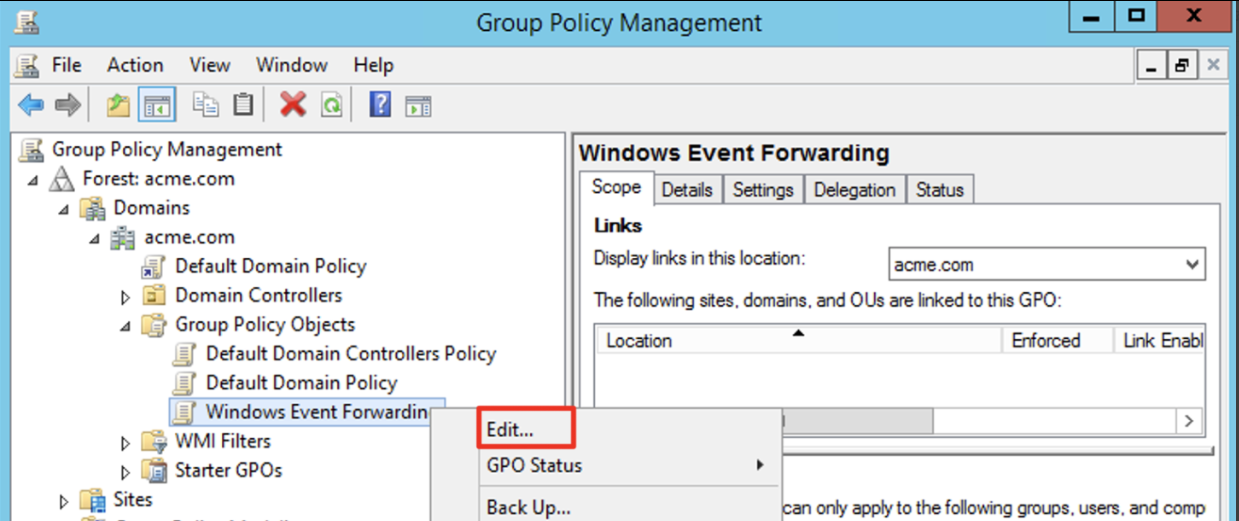Image resolution: width=1239 pixels, height=521 pixels.
Task: Click the Paste clipboard toolbar icon
Action: click(x=242, y=104)
